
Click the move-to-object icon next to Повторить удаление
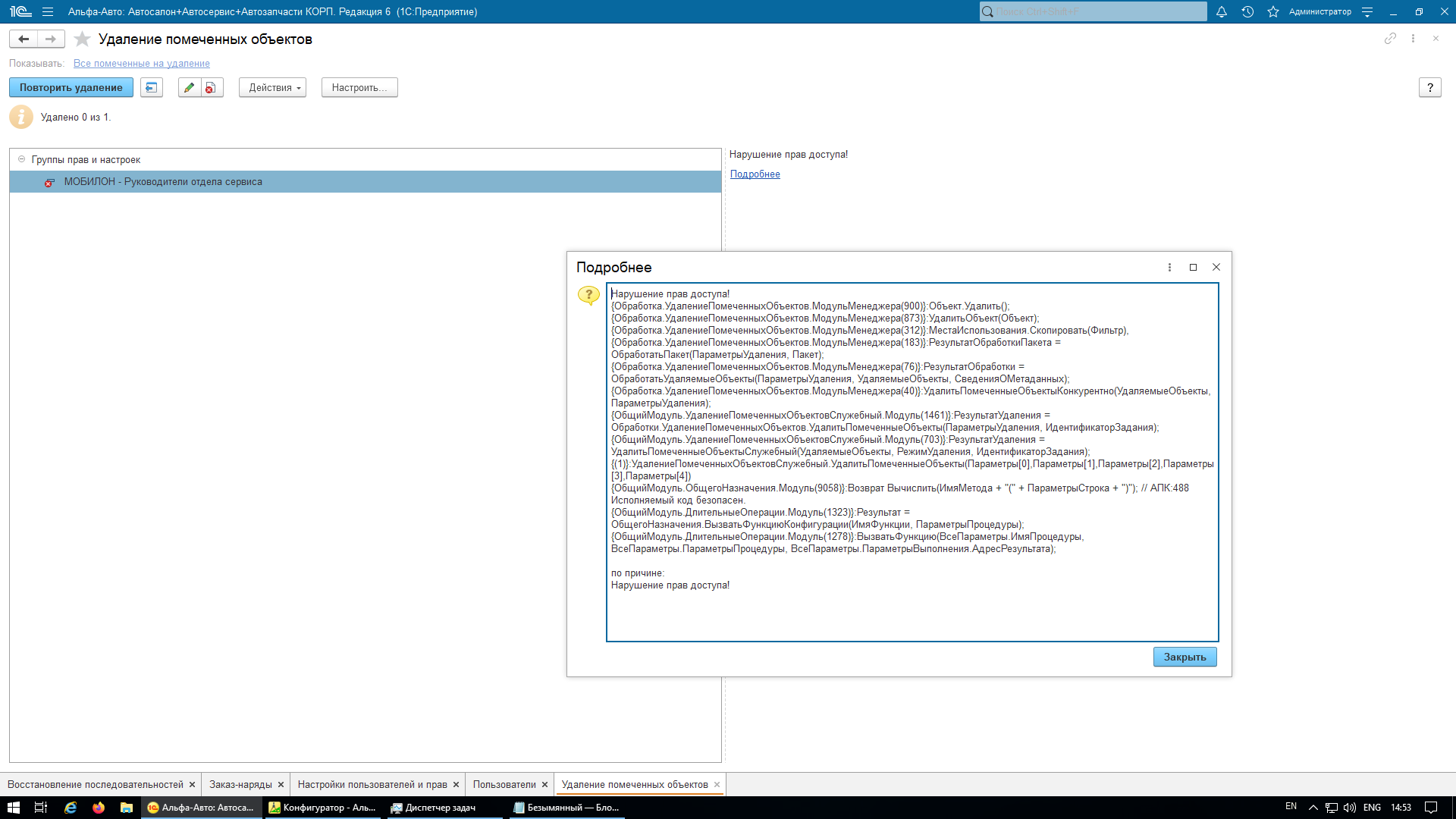[152, 87]
